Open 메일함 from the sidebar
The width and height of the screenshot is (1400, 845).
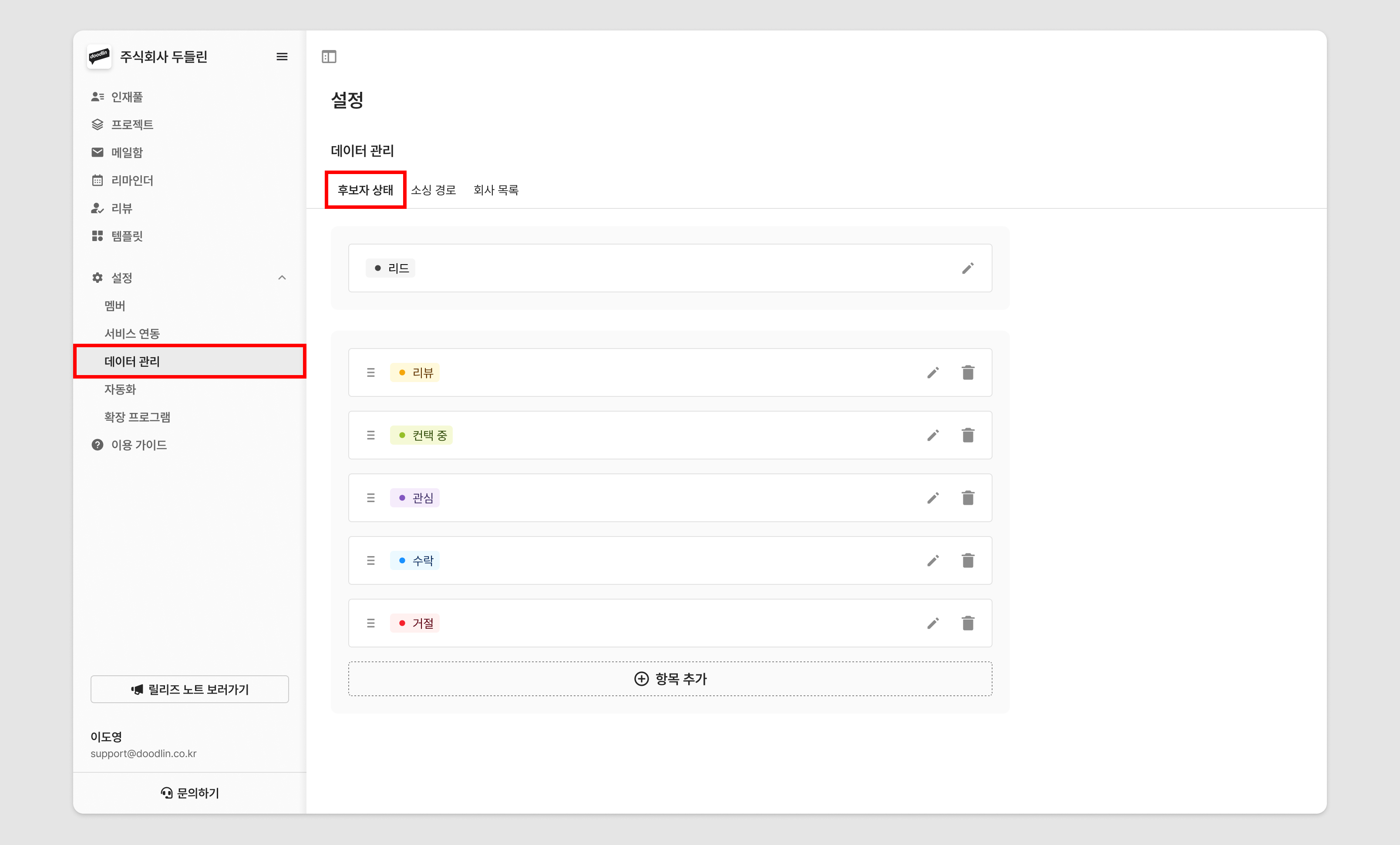[x=127, y=153]
